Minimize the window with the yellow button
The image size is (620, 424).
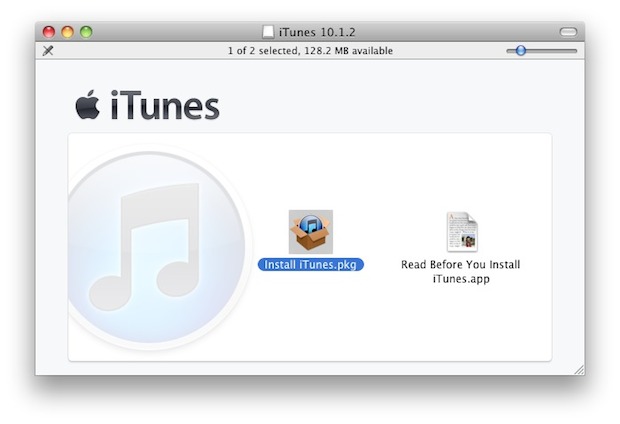[x=68, y=32]
